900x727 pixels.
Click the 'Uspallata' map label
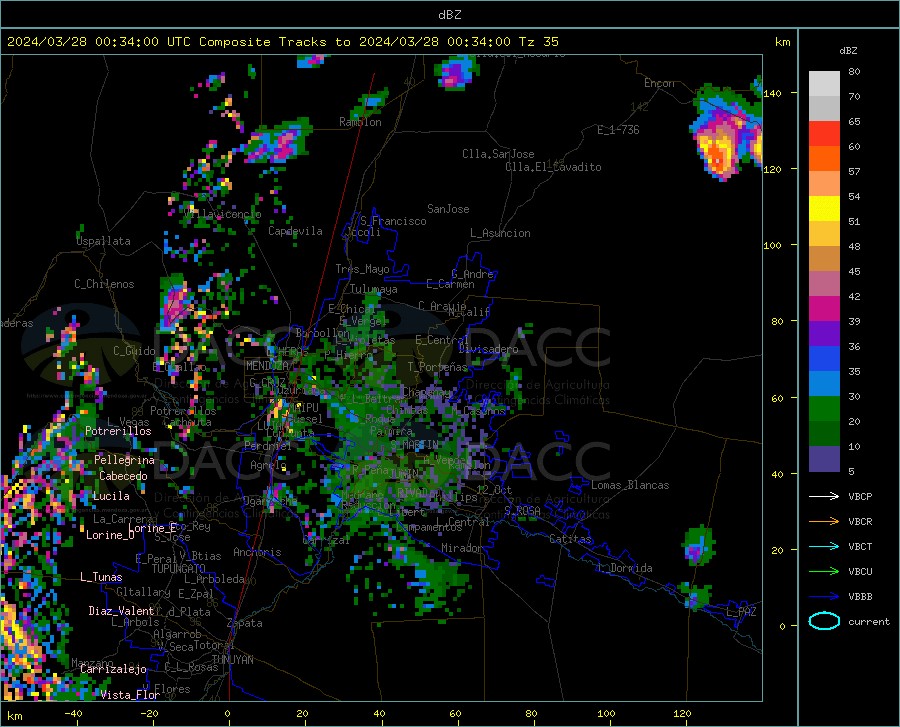[103, 242]
